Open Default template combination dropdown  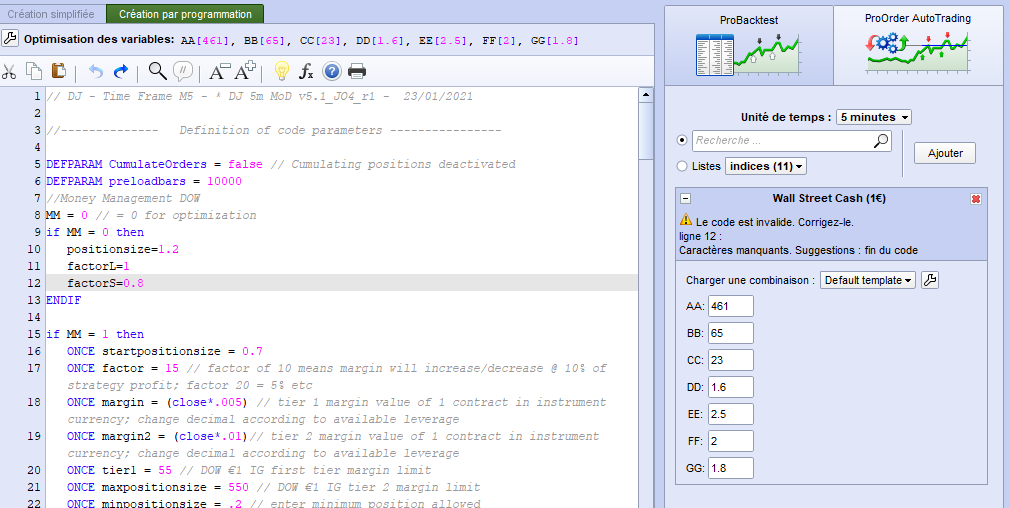tap(867, 280)
